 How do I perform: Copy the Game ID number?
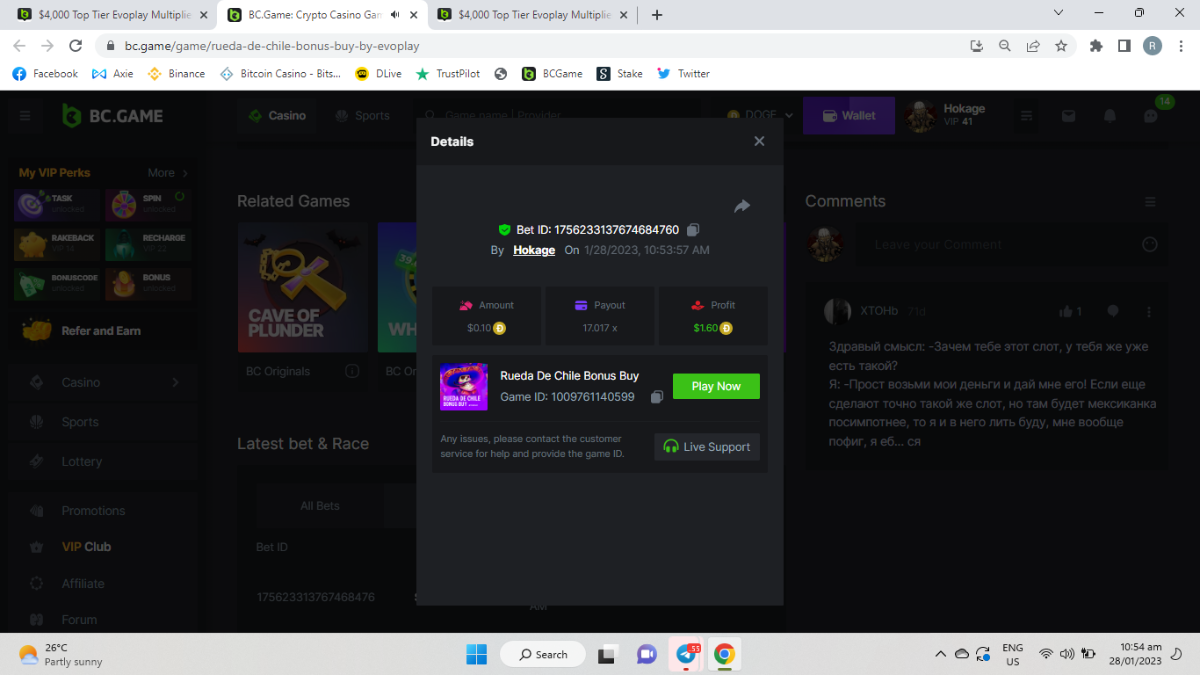tap(657, 397)
